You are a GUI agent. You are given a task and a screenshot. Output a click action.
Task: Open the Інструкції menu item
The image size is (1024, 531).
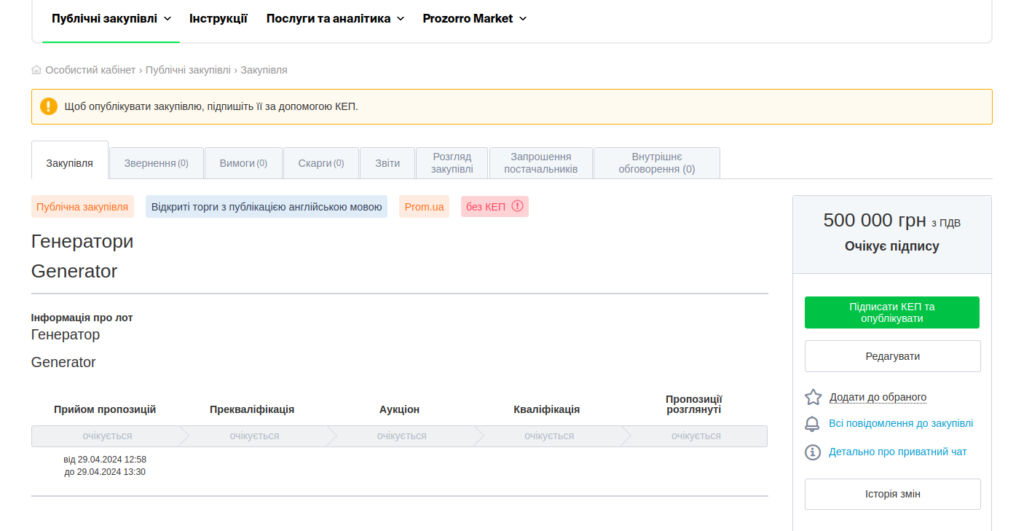click(x=218, y=18)
